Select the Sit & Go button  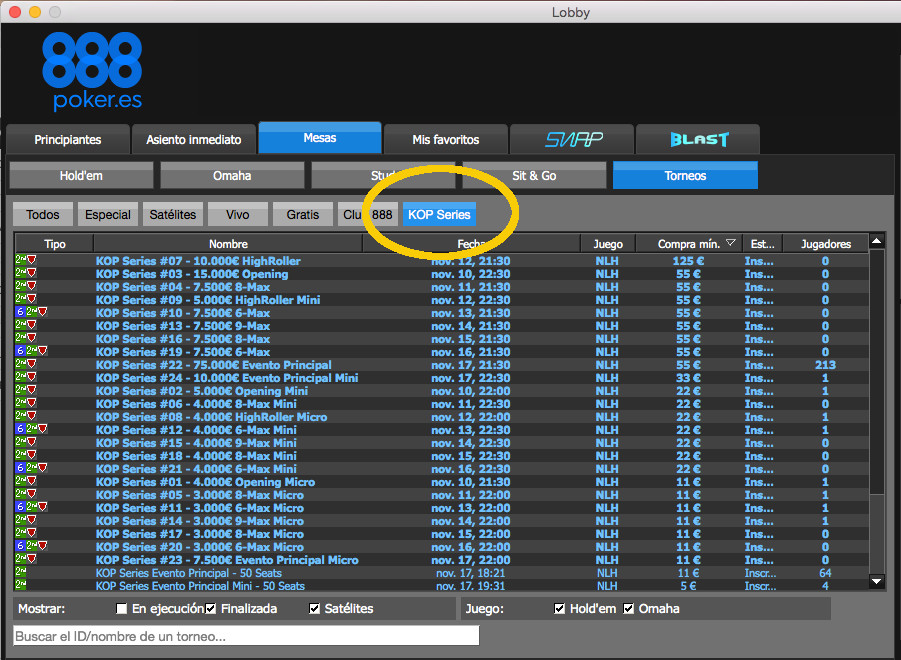(534, 175)
